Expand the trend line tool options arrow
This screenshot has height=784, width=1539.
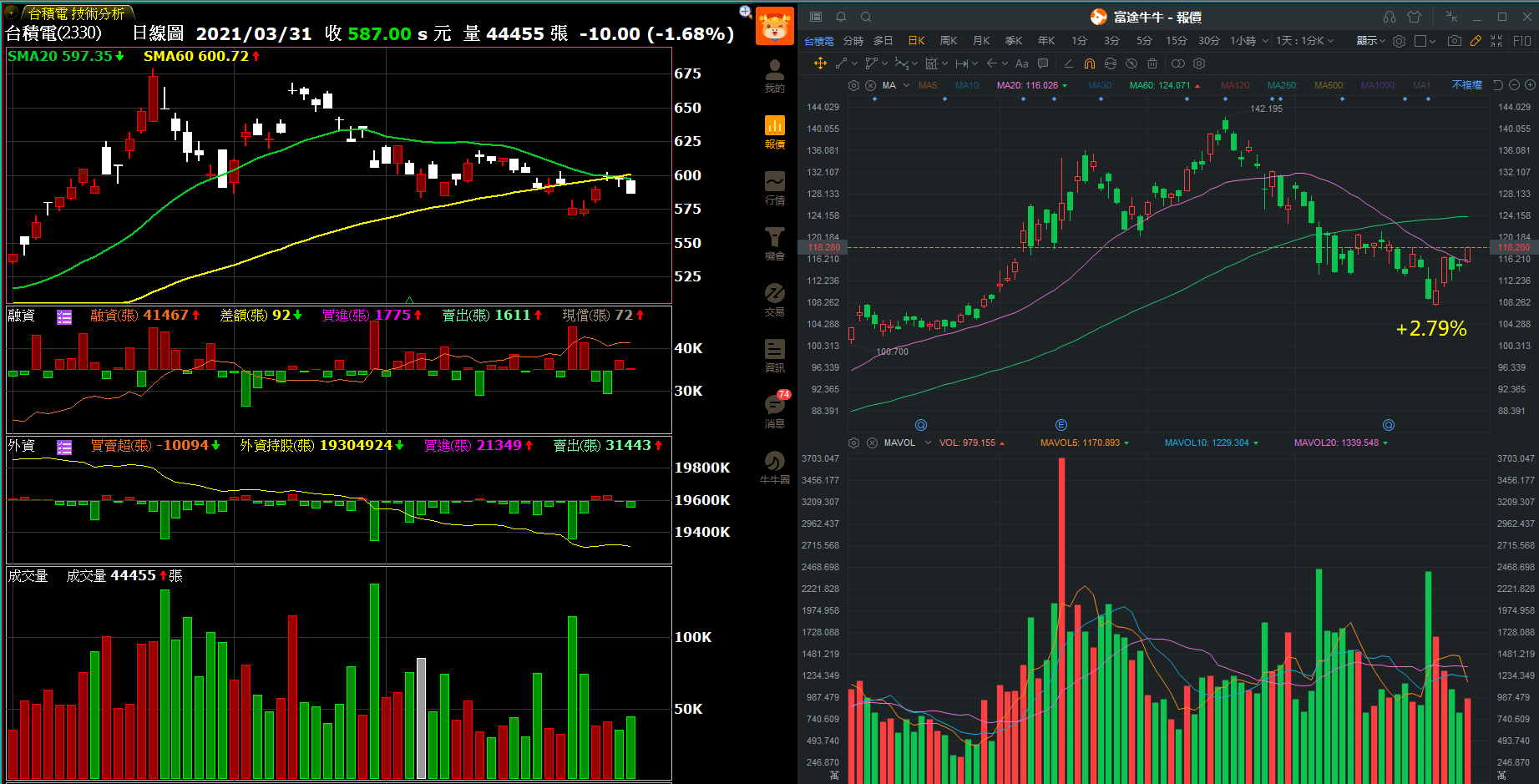tap(854, 63)
